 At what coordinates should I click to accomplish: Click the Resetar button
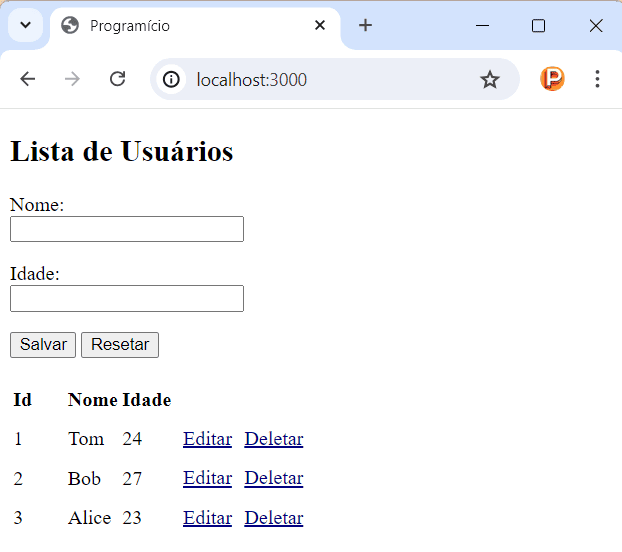coord(120,345)
